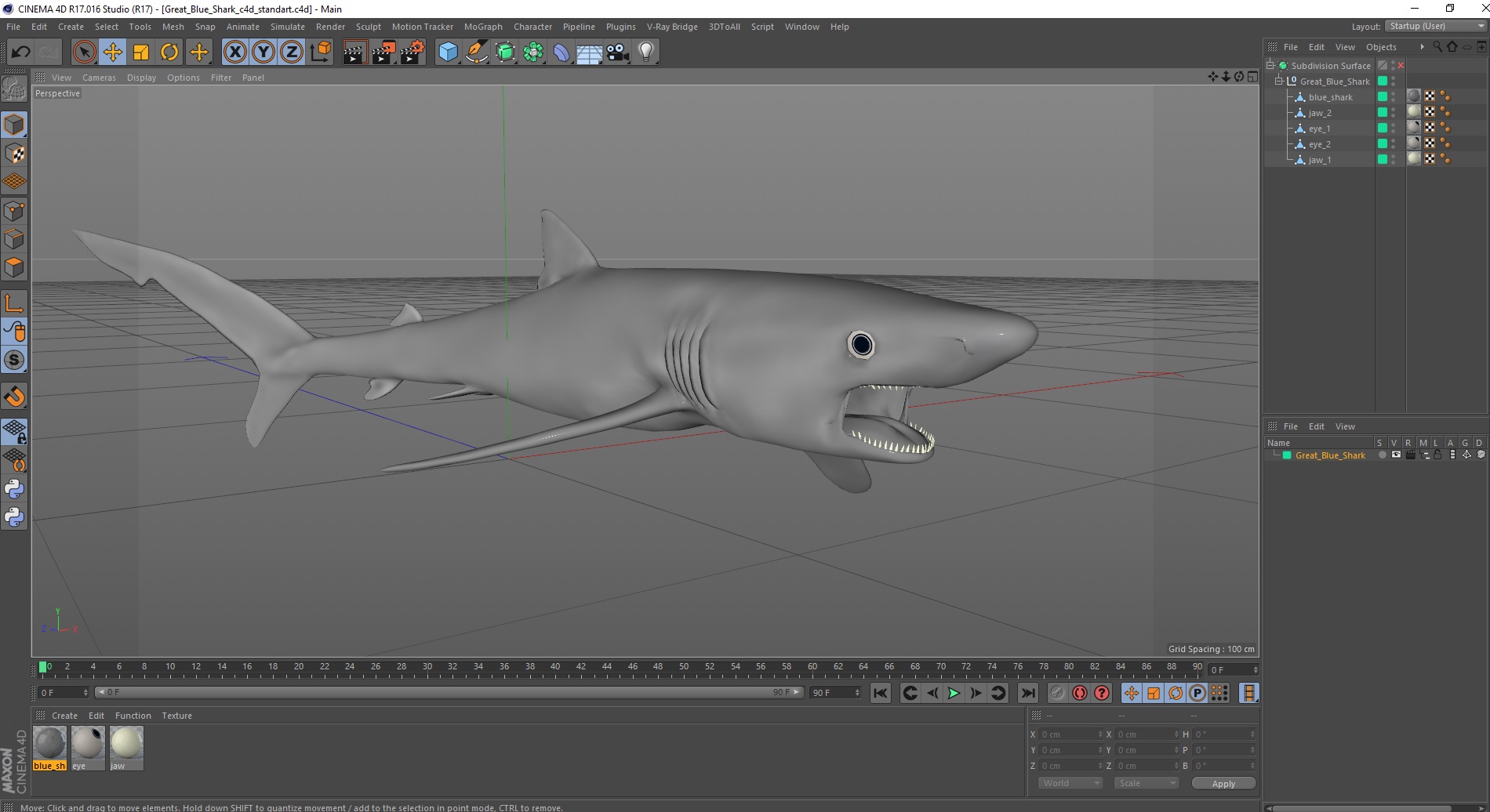Open the Bend deformer icon

561,53
